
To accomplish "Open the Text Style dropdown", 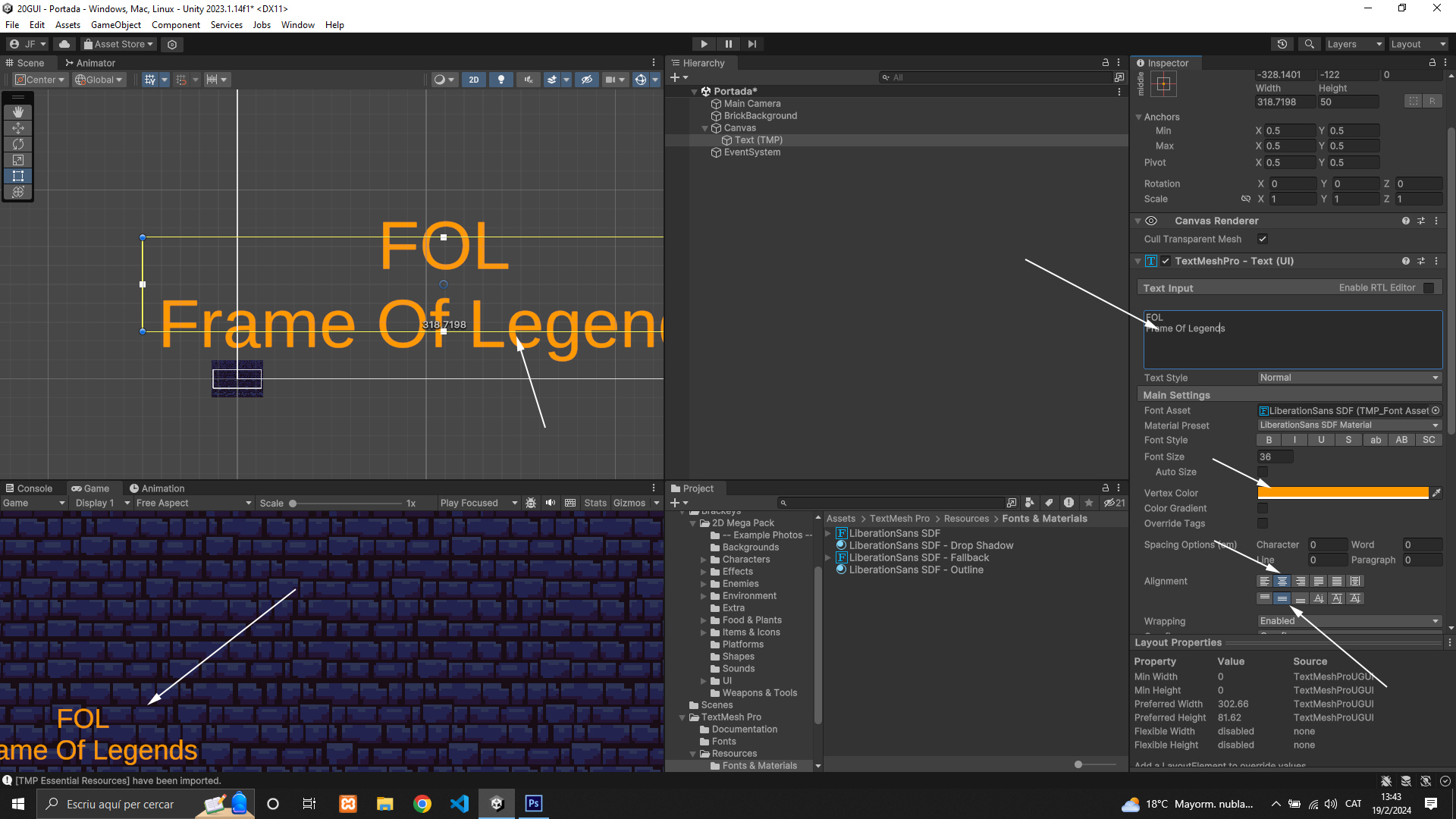I will point(1348,378).
